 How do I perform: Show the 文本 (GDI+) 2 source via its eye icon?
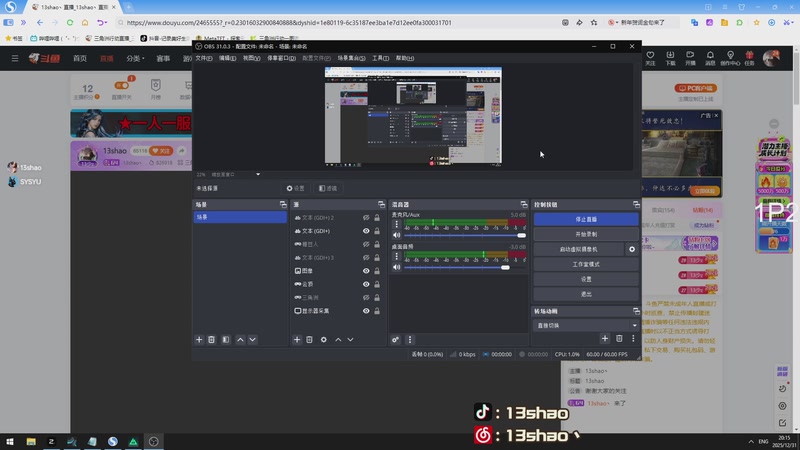tap(366, 218)
